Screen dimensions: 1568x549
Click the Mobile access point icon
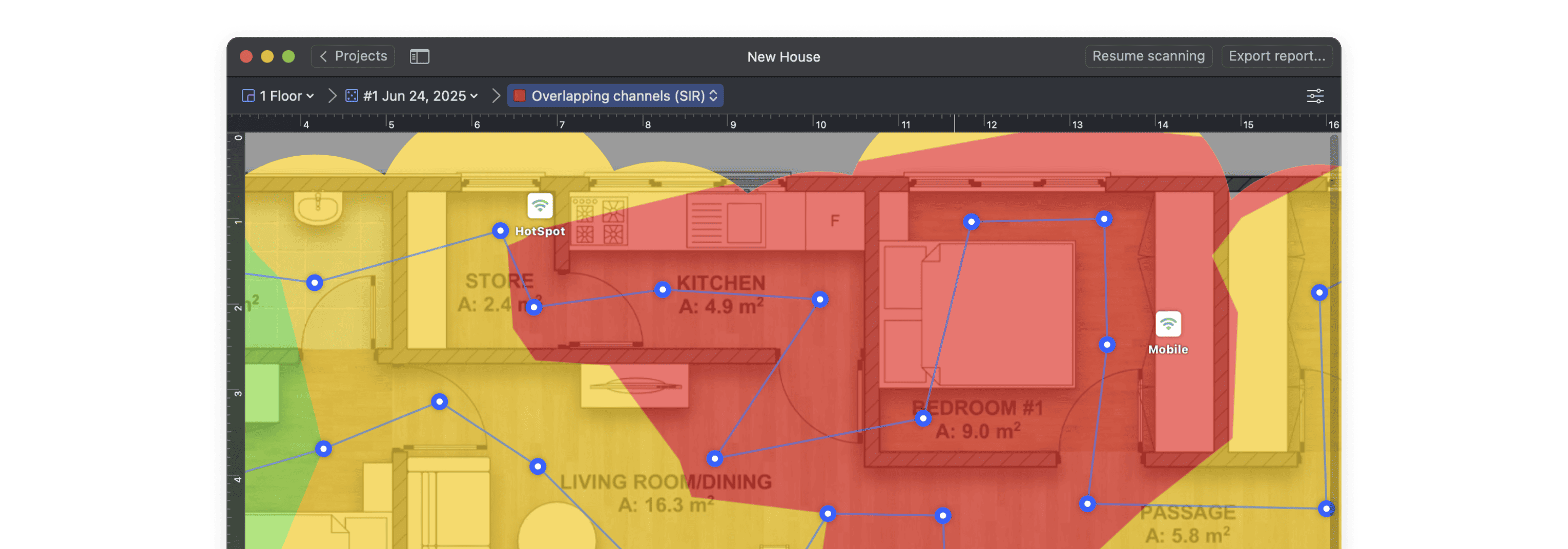tap(1168, 324)
